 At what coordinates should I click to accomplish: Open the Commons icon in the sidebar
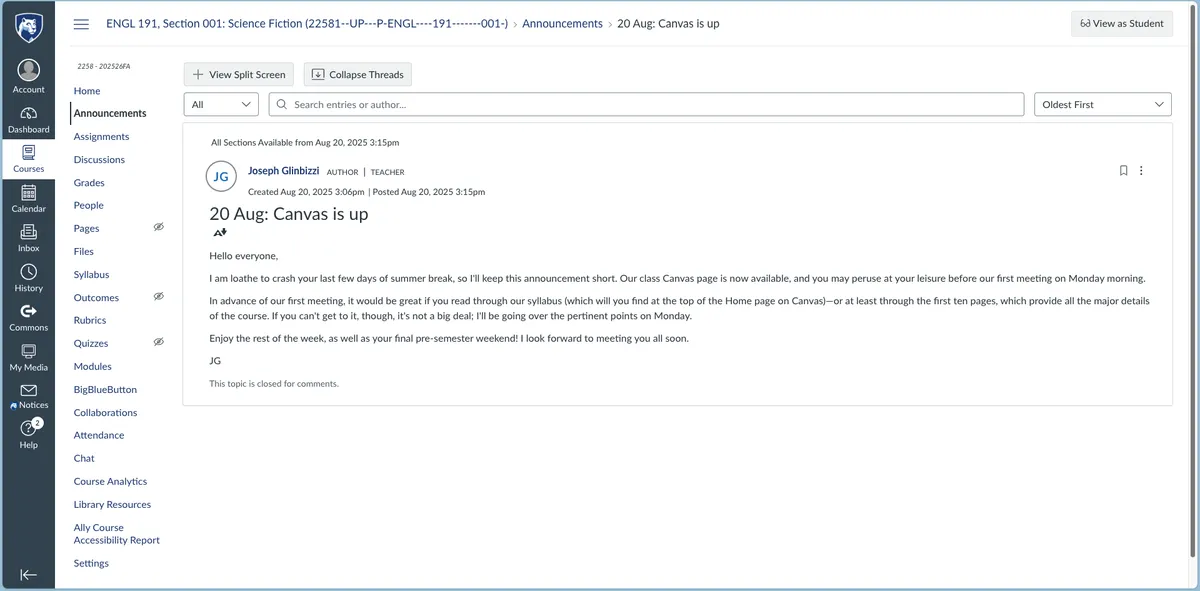28,312
